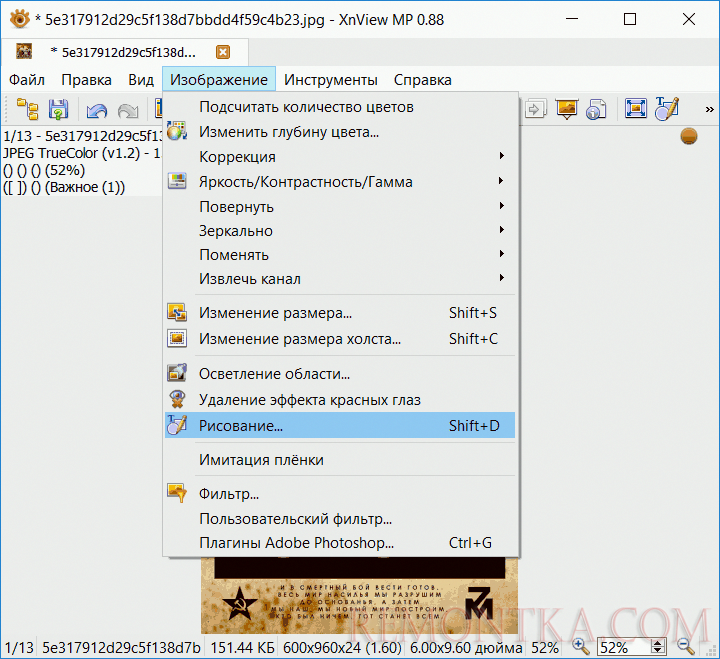Click the zoom percentage spinner arrows
The height and width of the screenshot is (659, 720).
(x=658, y=647)
